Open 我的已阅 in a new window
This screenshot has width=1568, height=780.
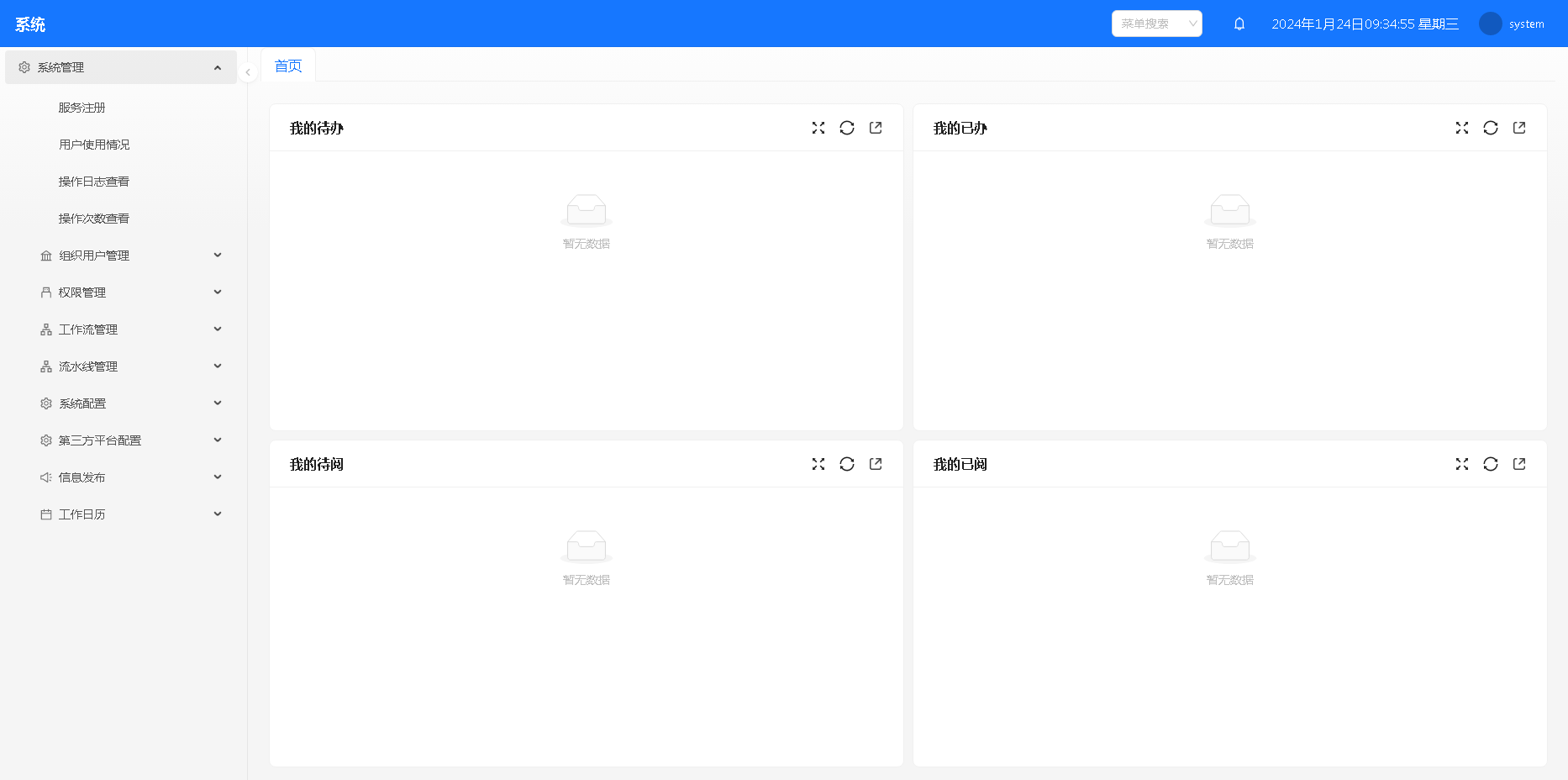[1519, 464]
